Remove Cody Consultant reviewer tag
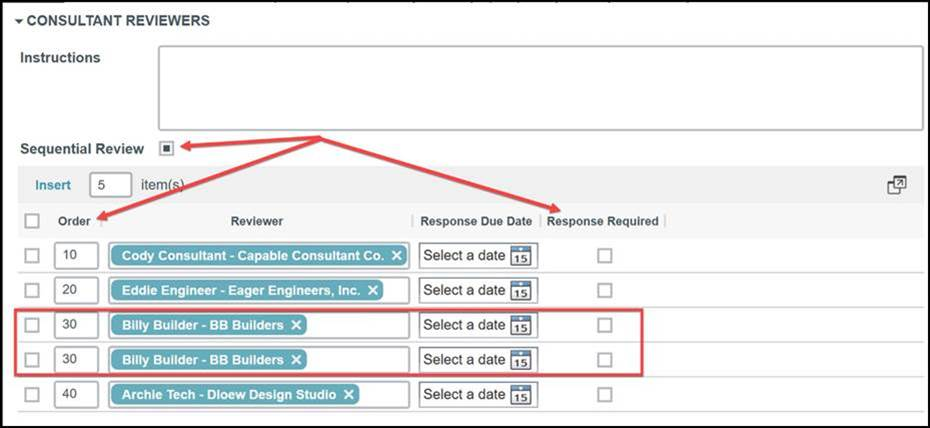 pyautogui.click(x=397, y=256)
